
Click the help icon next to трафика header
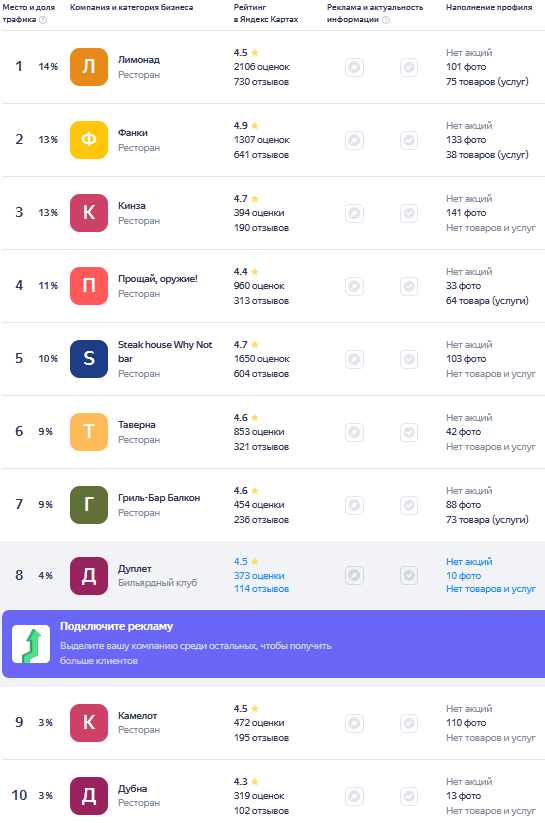(43, 19)
